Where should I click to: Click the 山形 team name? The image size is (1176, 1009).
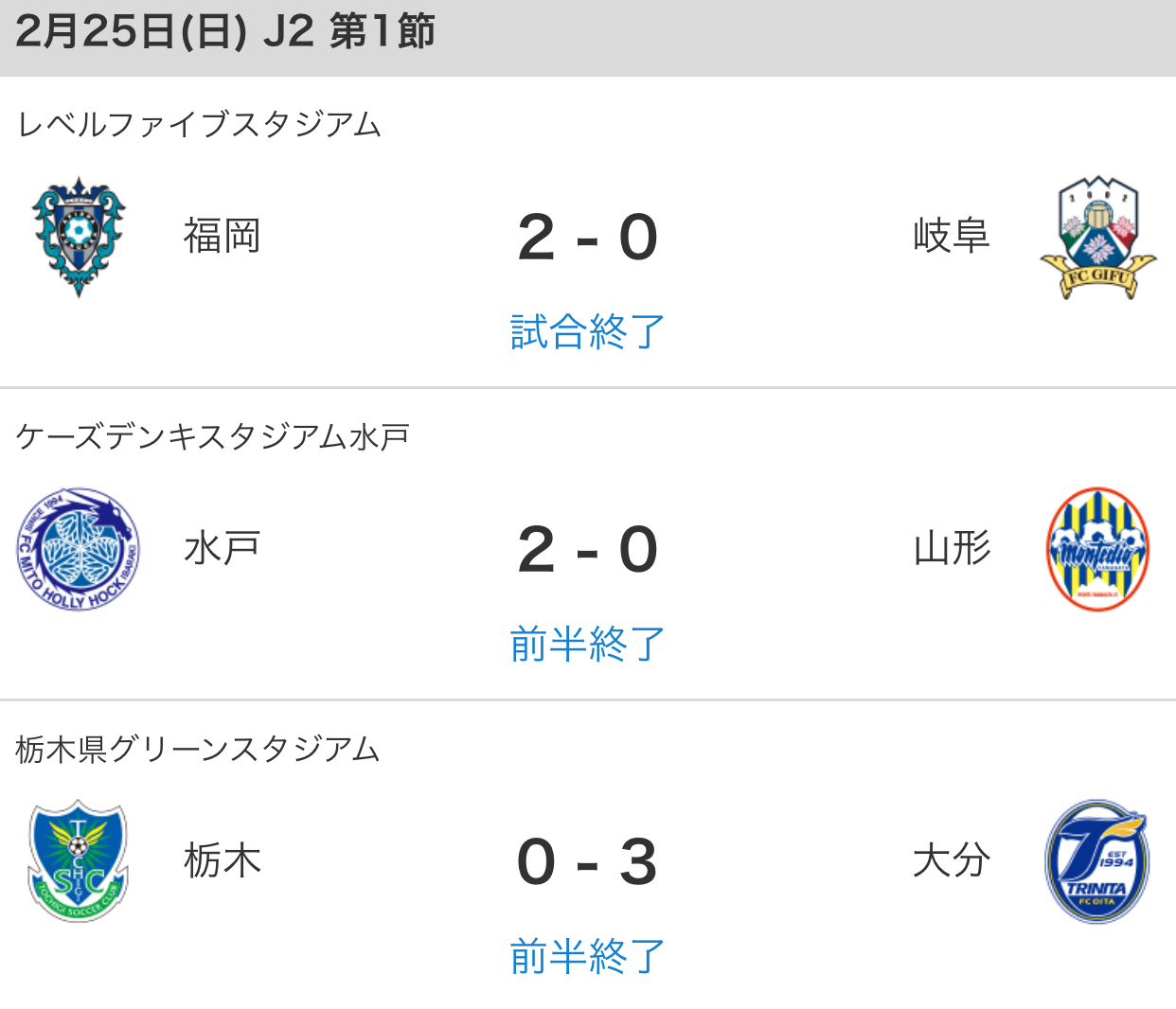coord(952,549)
